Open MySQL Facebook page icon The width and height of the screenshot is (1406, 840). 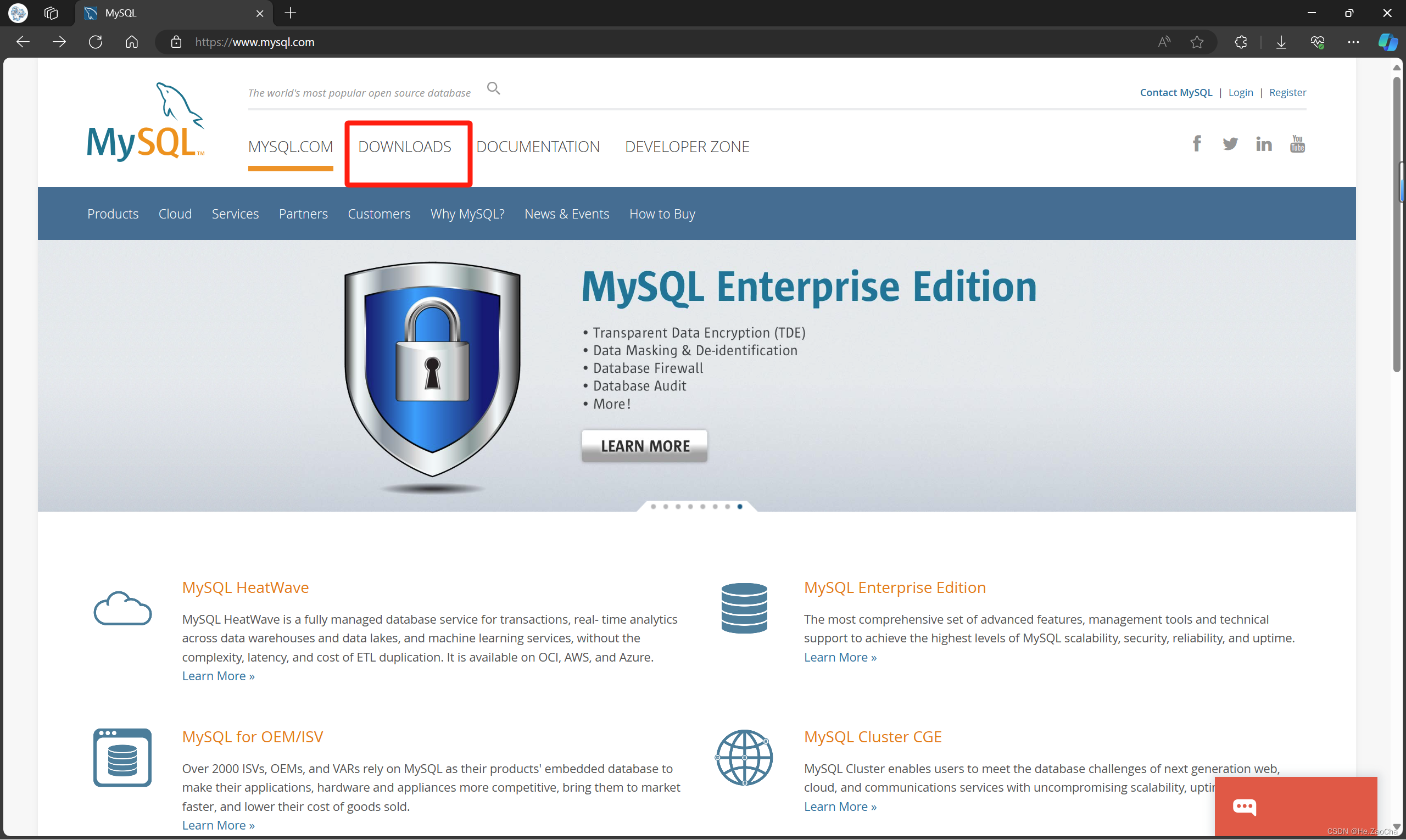point(1197,144)
